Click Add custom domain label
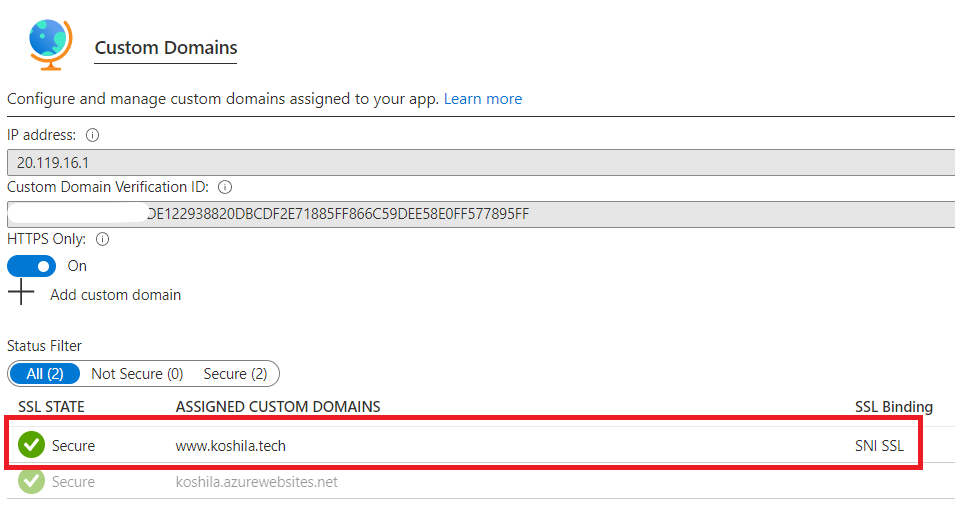Image resolution: width=955 pixels, height=523 pixels. 116,295
